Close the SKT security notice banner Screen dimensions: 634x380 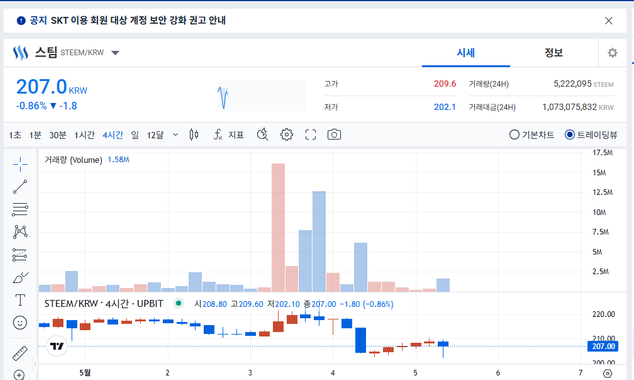pyautogui.click(x=609, y=21)
